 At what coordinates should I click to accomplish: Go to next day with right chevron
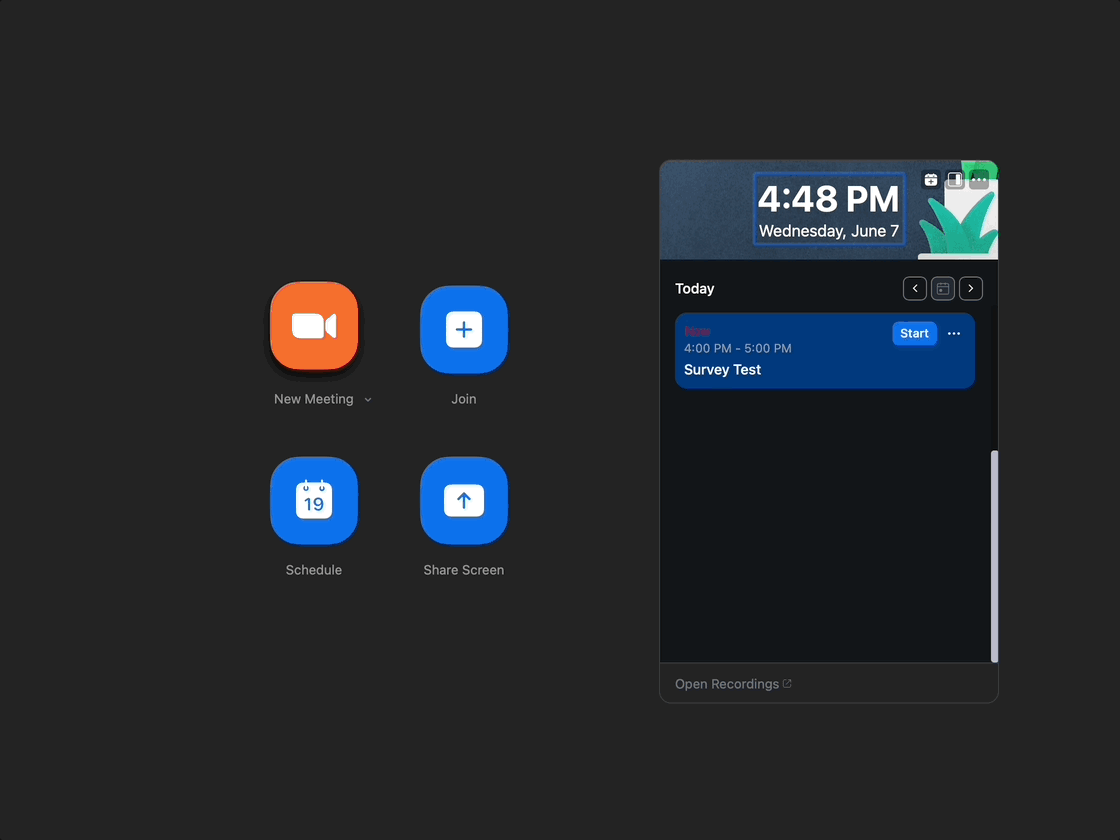pyautogui.click(x=971, y=289)
